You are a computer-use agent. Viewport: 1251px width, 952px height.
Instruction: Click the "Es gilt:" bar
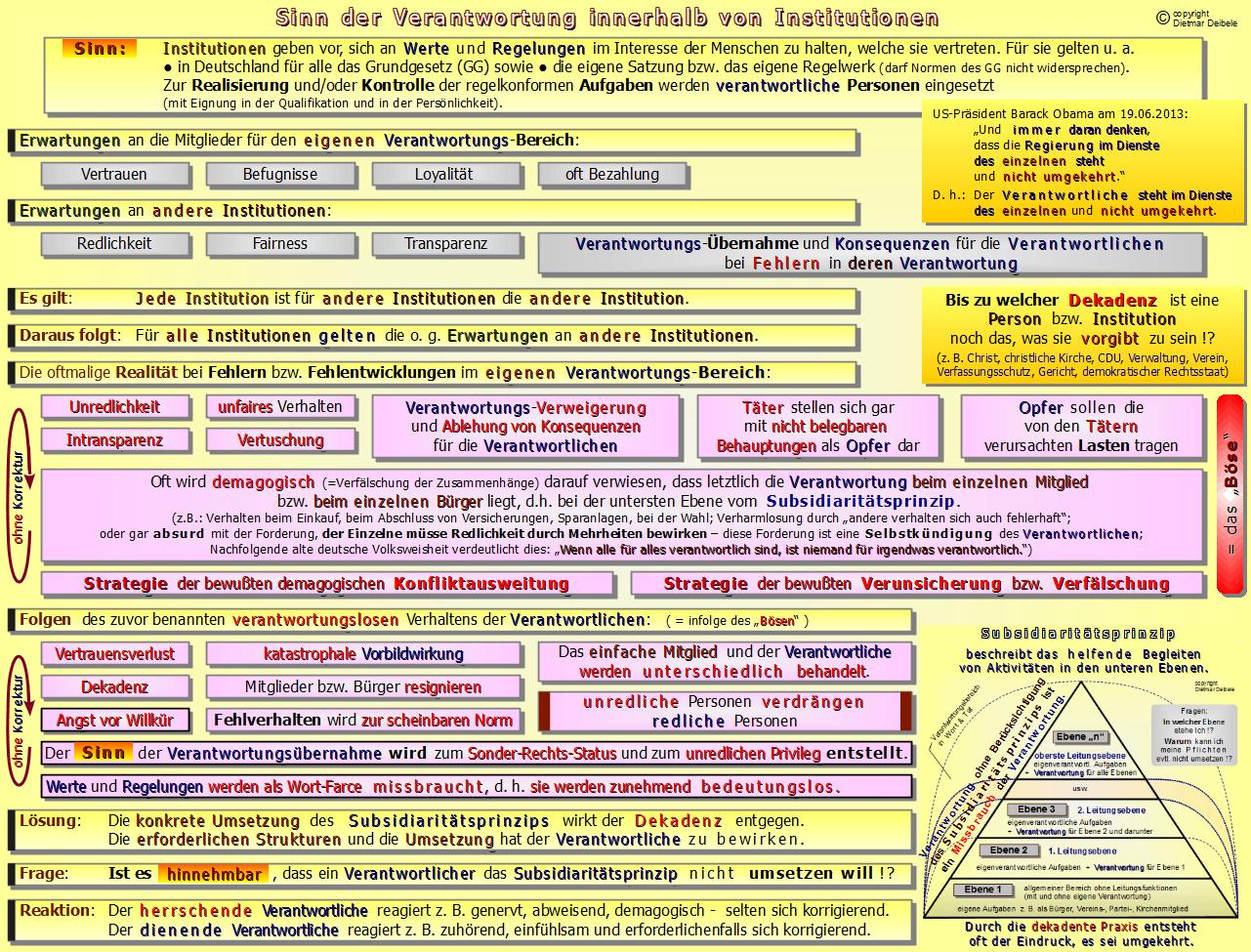[433, 299]
